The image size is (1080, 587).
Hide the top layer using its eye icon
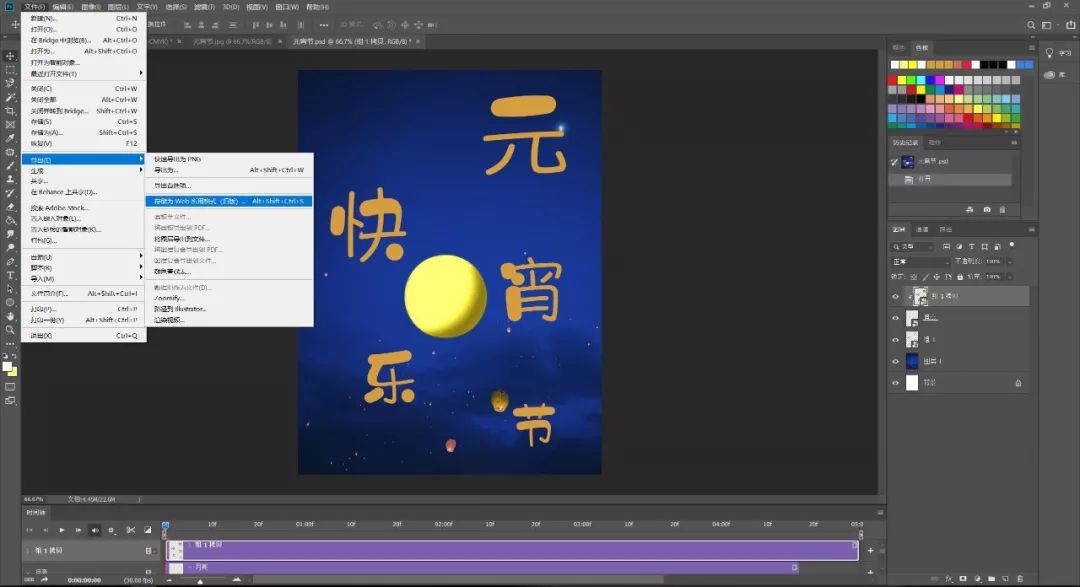pos(896,296)
